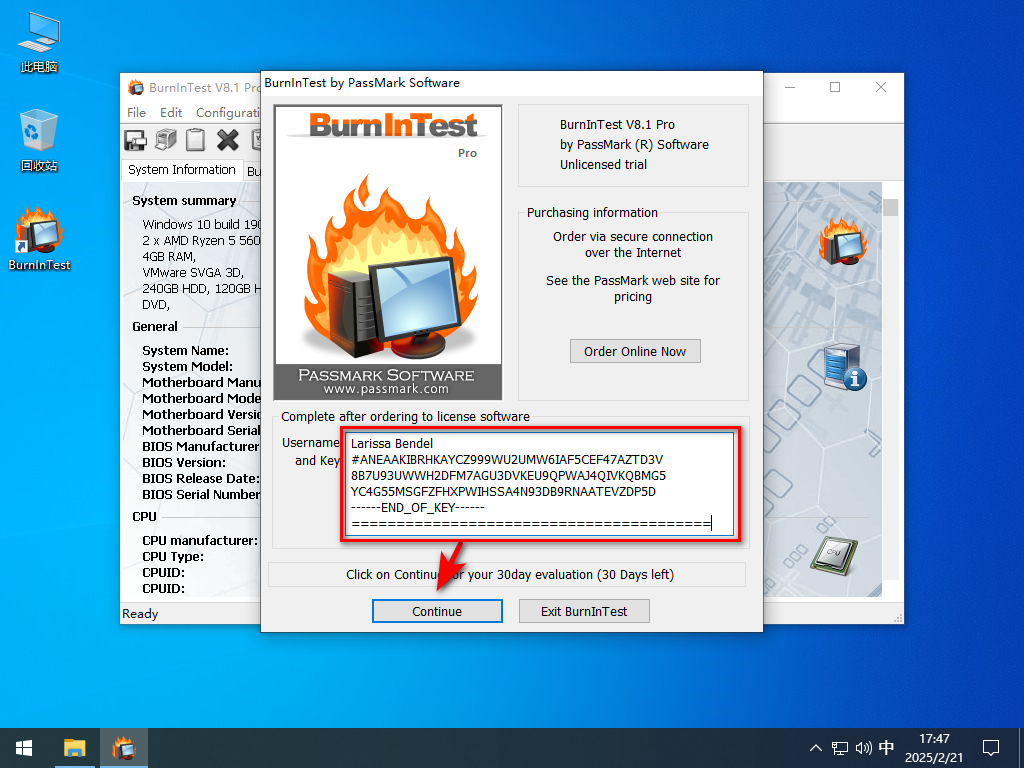Click the Print toolbar icon
The image size is (1024, 768).
166,140
